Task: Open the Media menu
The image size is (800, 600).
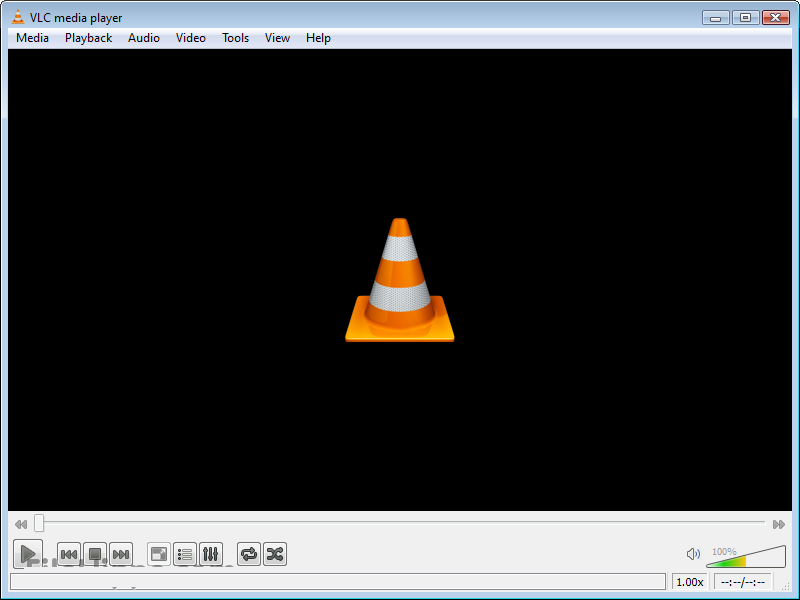Action: 32,38
